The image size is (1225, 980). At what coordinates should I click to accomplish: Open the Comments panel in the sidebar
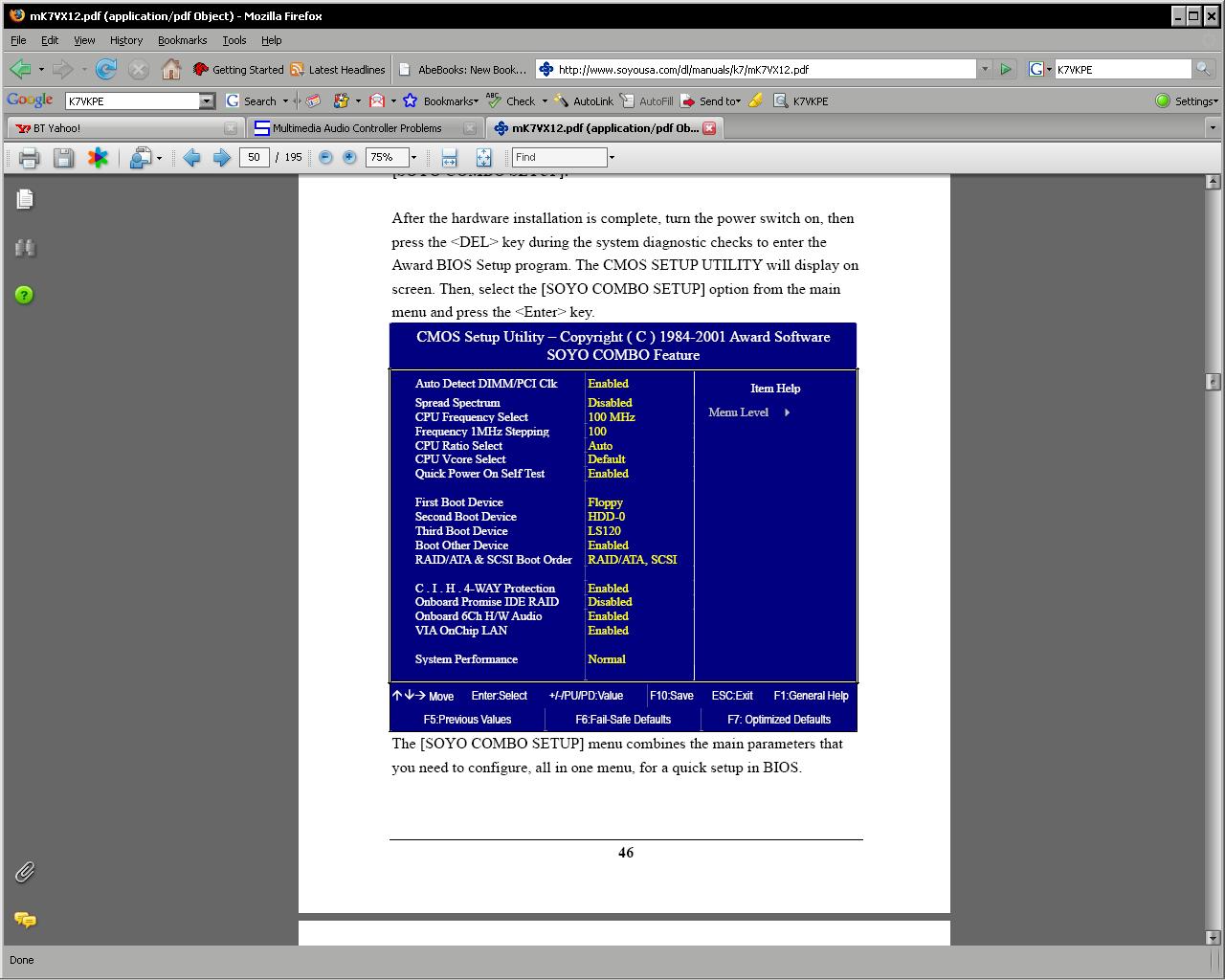point(25,920)
